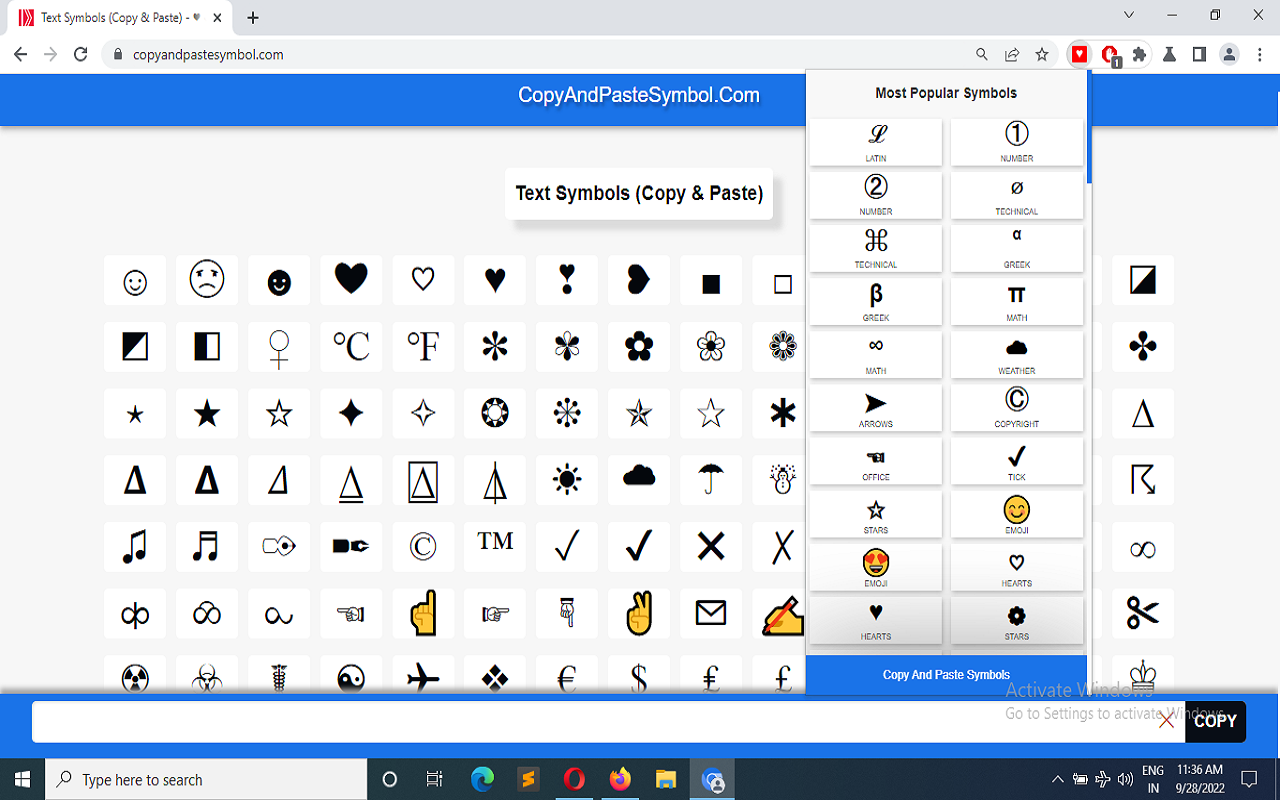
Task: Choose the black four-pointed star symbol
Action: [351, 414]
